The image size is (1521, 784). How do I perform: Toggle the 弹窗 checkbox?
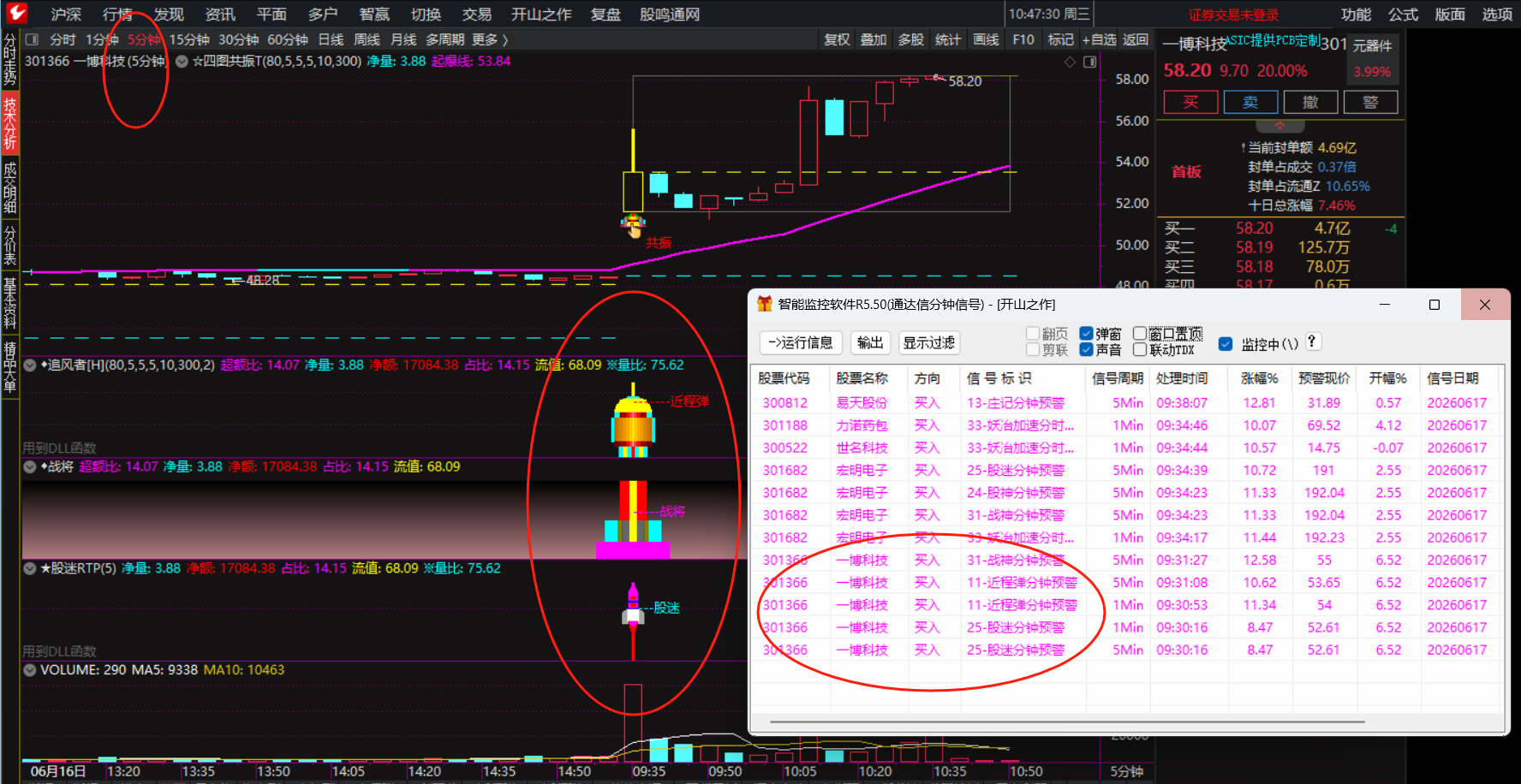point(1086,334)
